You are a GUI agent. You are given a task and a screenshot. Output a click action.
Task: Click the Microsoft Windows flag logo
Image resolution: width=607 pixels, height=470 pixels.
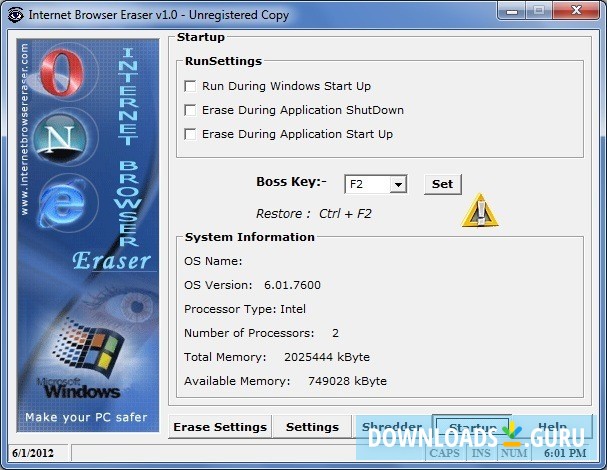88,350
